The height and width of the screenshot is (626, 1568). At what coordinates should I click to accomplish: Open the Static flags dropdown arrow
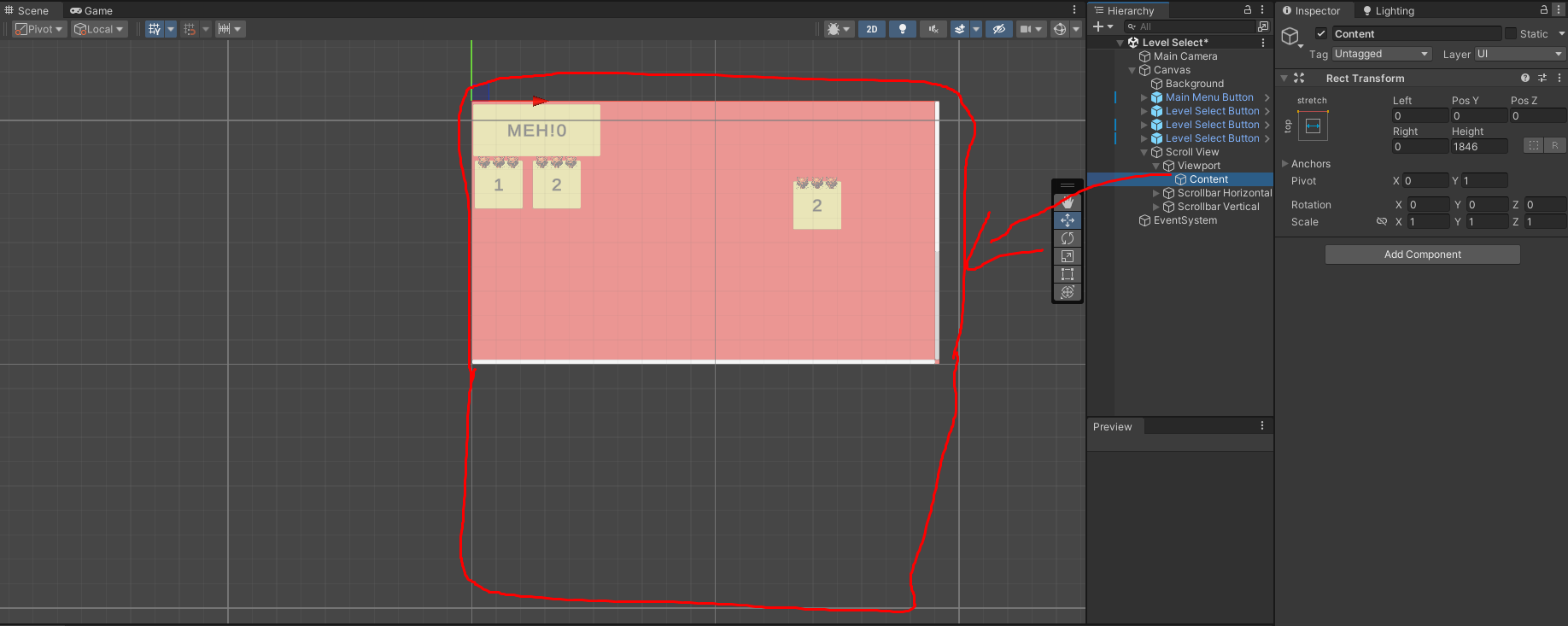pos(1561,33)
